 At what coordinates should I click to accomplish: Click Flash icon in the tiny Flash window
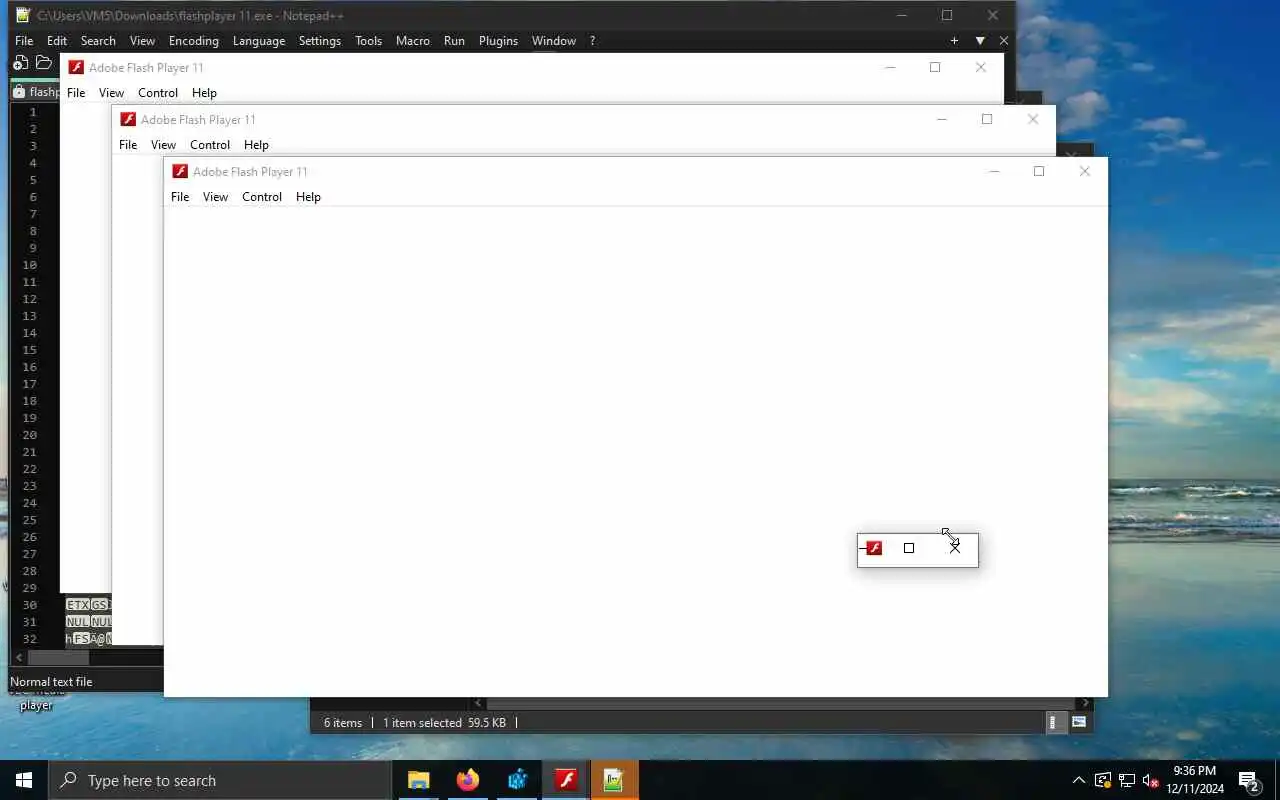pos(874,548)
